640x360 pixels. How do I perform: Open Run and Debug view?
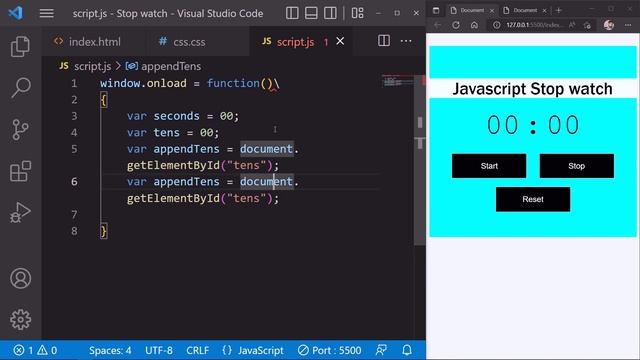point(20,212)
